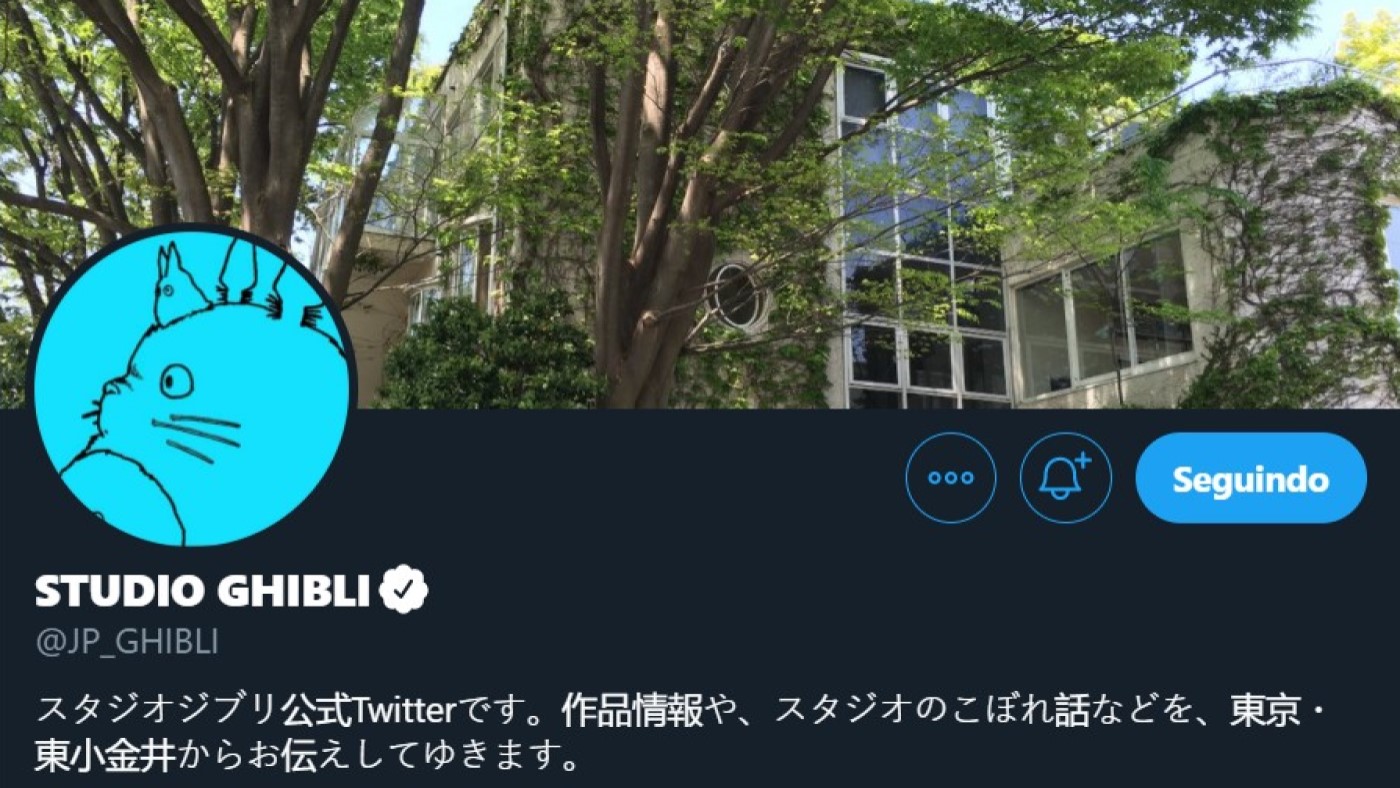This screenshot has width=1400, height=788.
Task: Click スタジオジブリ at the bio start
Action: click(x=157, y=710)
